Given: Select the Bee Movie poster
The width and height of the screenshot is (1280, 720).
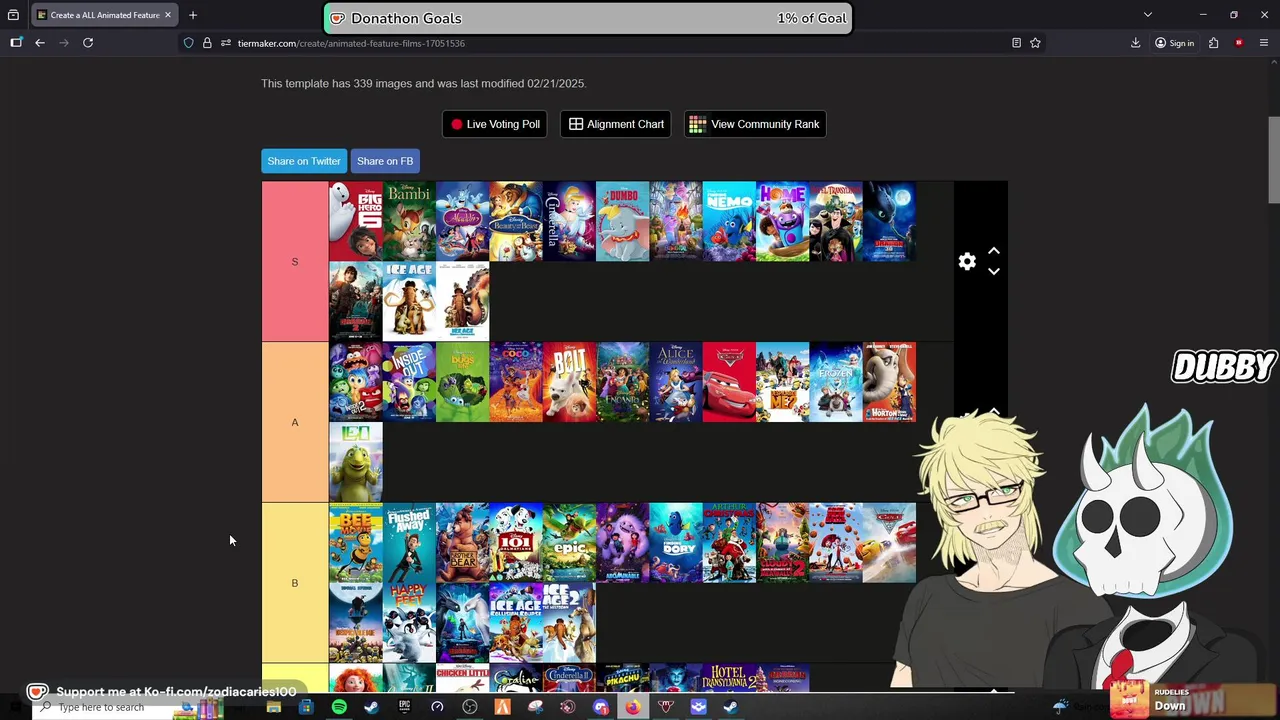Looking at the screenshot, I should (356, 543).
